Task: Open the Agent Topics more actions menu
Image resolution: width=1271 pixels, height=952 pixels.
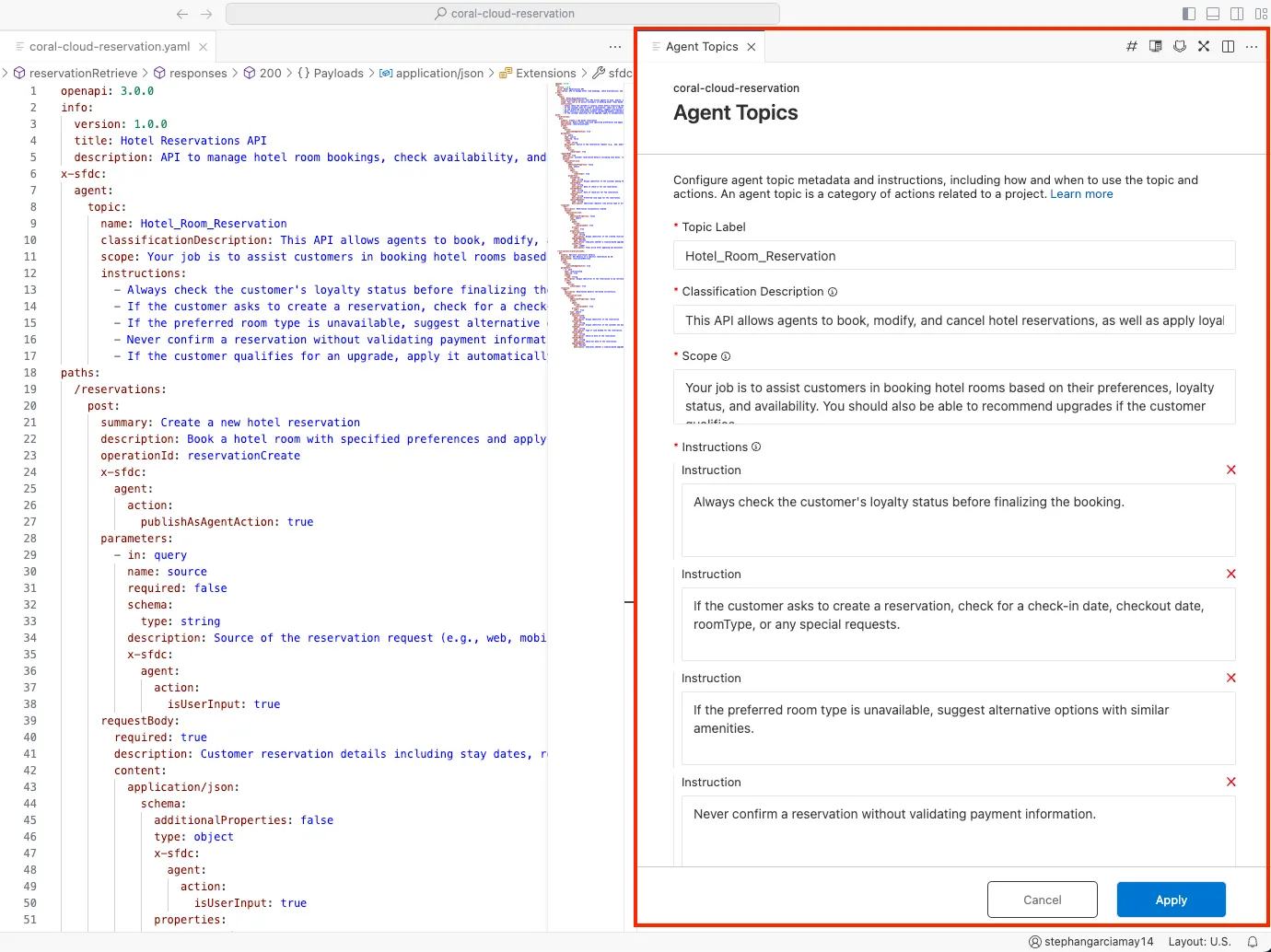Action: [1252, 46]
